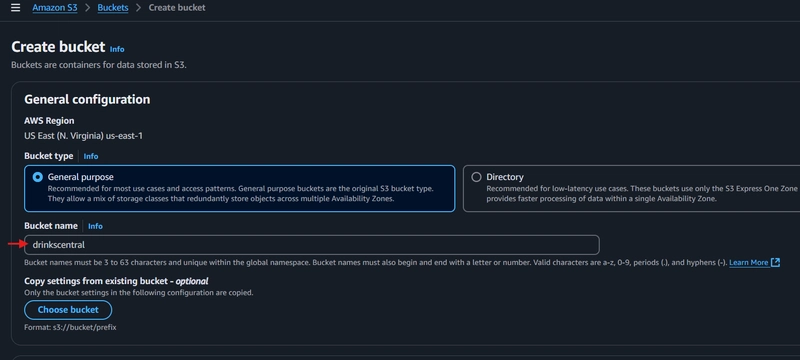The image size is (800, 360).
Task: Click the chevron after Buckets breadcrumb
Action: [138, 8]
